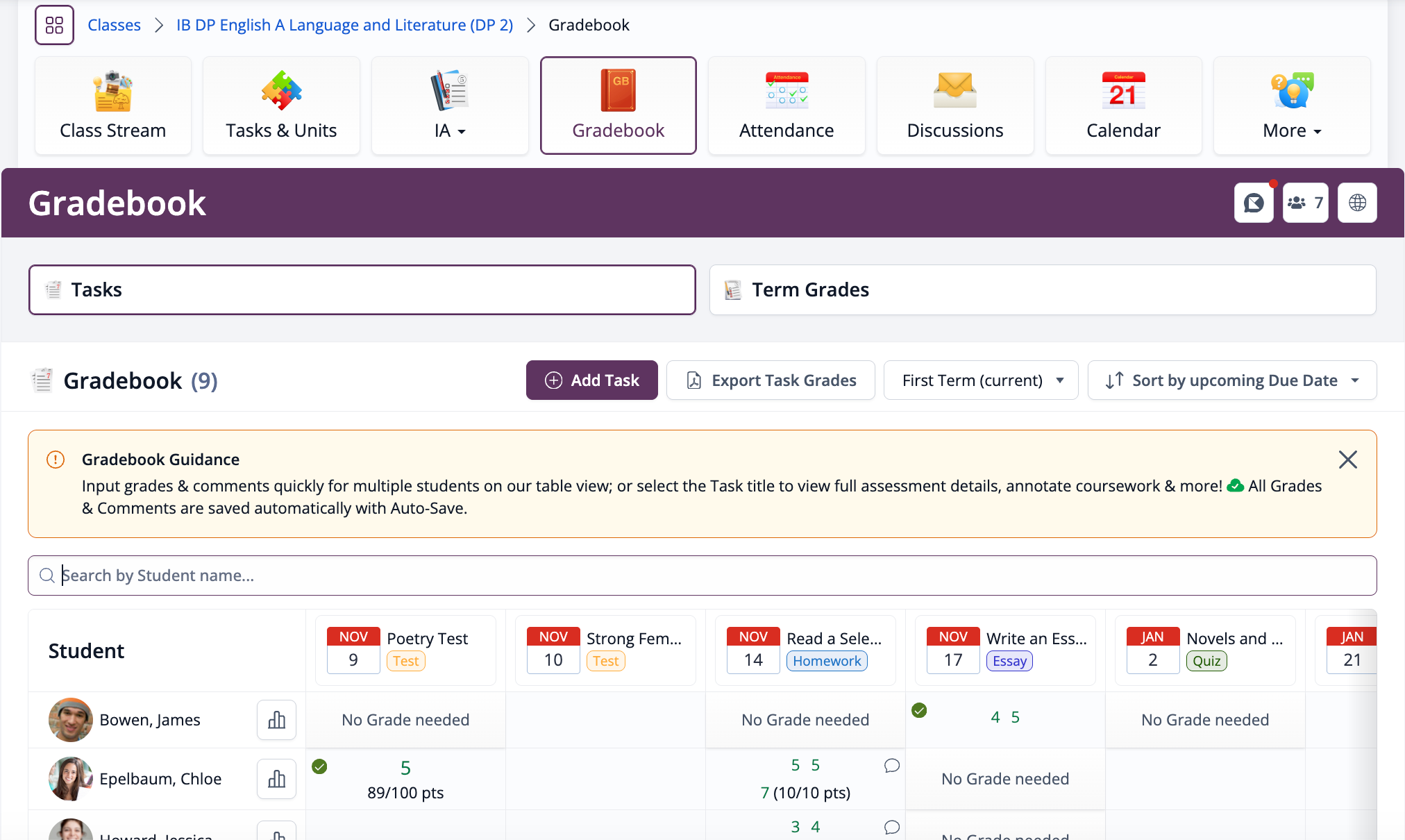
Task: Select the Tasks tab
Action: point(362,289)
